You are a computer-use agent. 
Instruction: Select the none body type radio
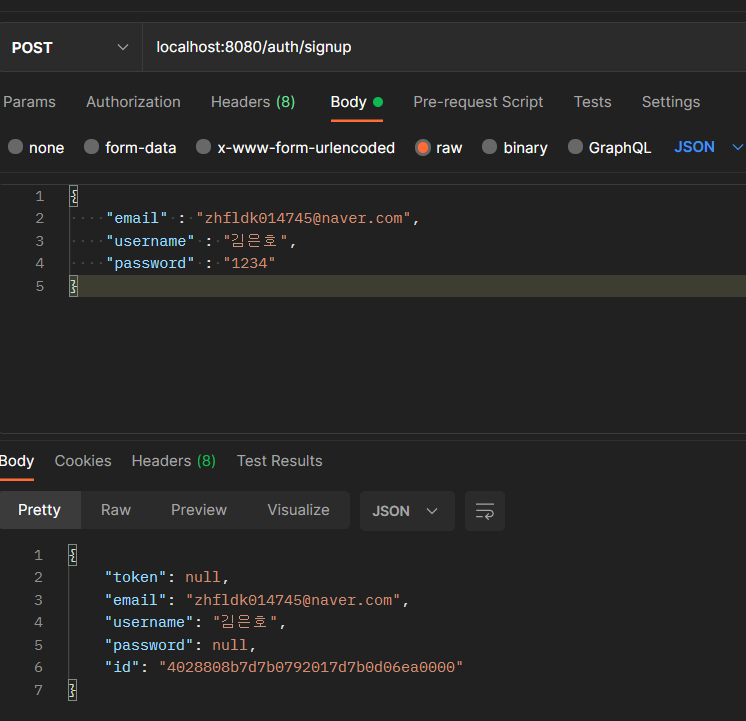(16, 147)
